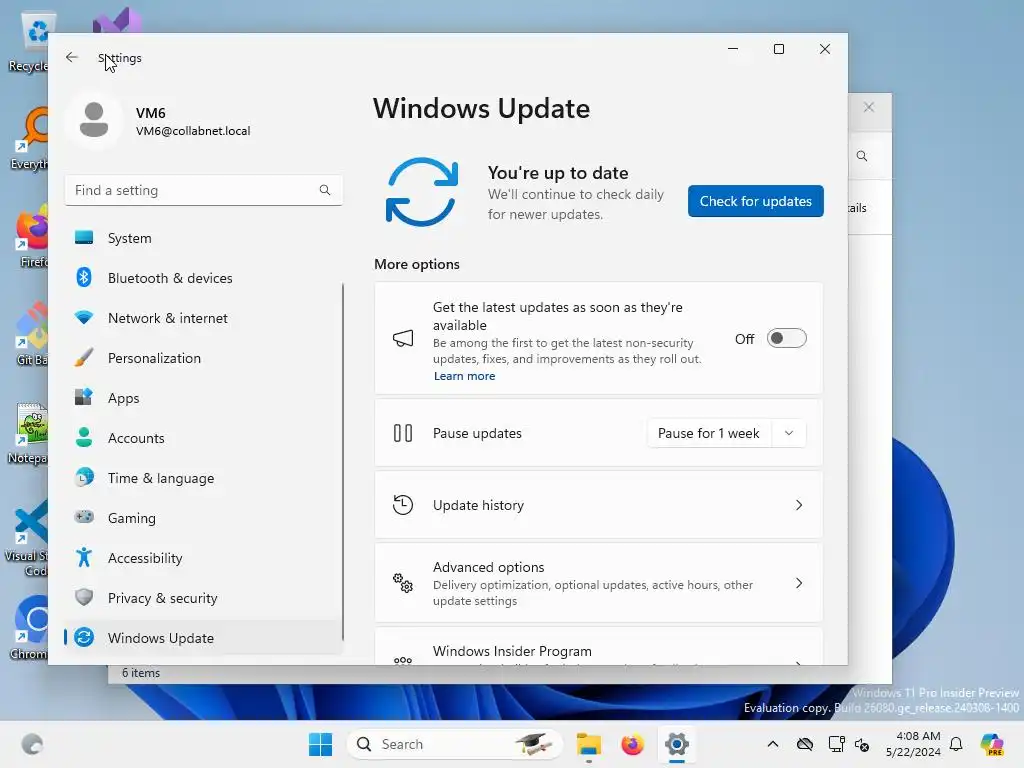Viewport: 1024px width, 768px height.
Task: Click Pause for 1 week button
Action: point(709,433)
